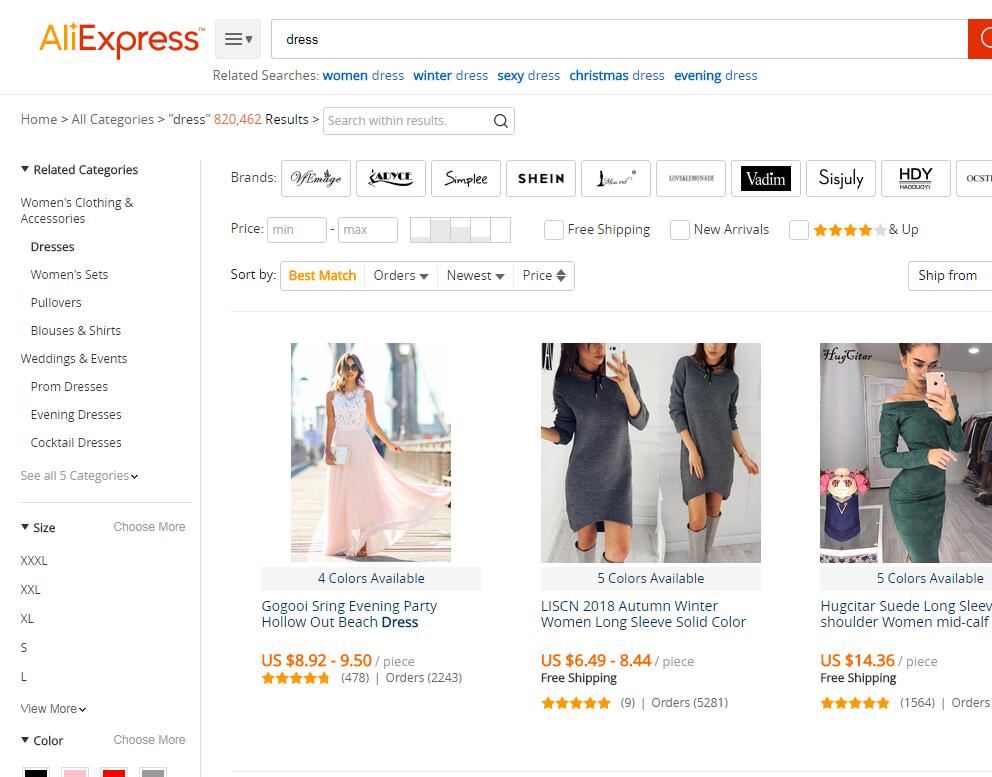Open the Evening Dresses category
Viewport: 992px width, 777px height.
(x=76, y=414)
